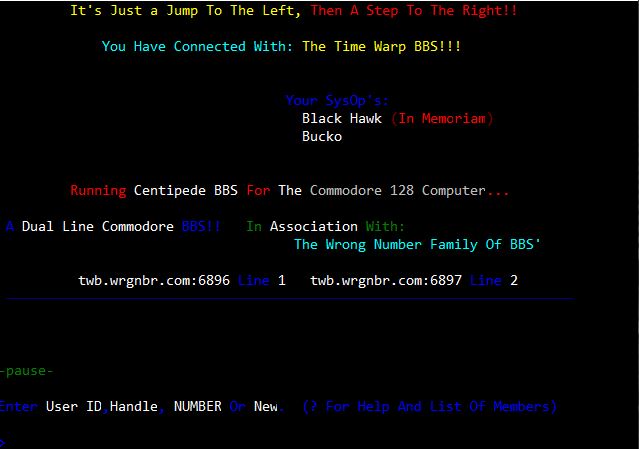This screenshot has height=449, width=639.
Task: Click the 'Black Hawk' sysop name
Action: (342, 119)
